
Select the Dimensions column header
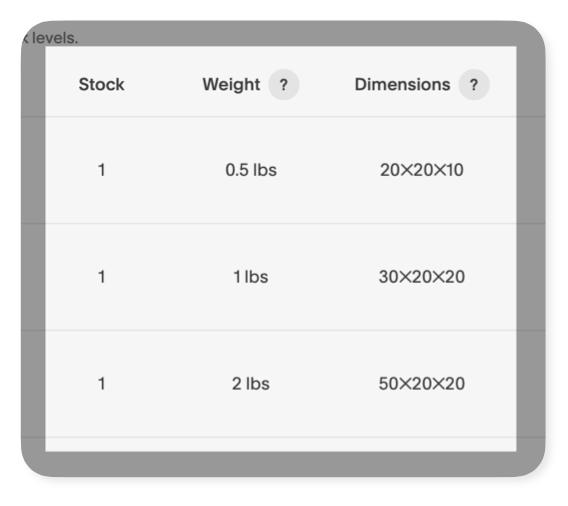pyautogui.click(x=402, y=84)
